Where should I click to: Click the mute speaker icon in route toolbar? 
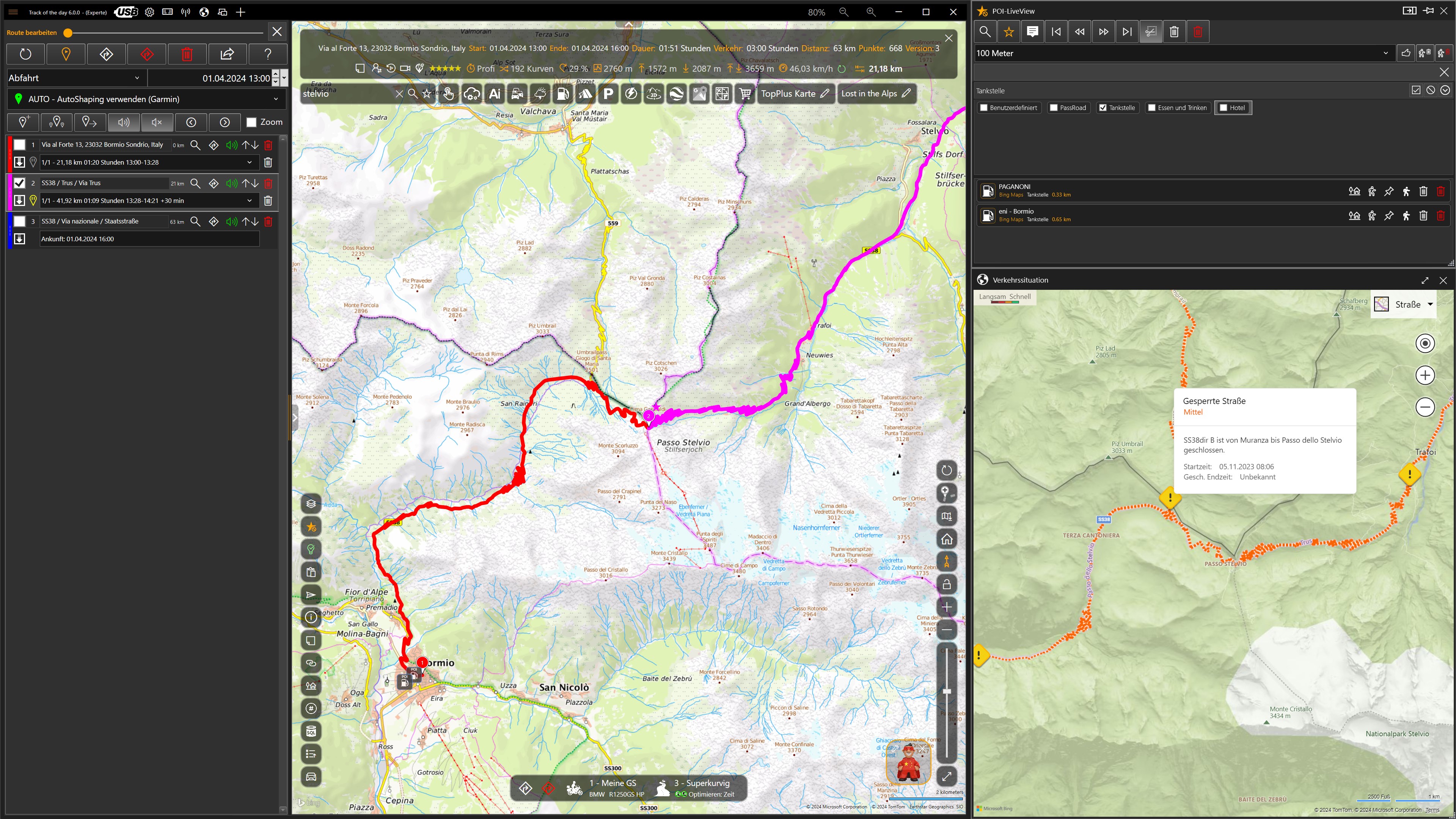(x=157, y=122)
